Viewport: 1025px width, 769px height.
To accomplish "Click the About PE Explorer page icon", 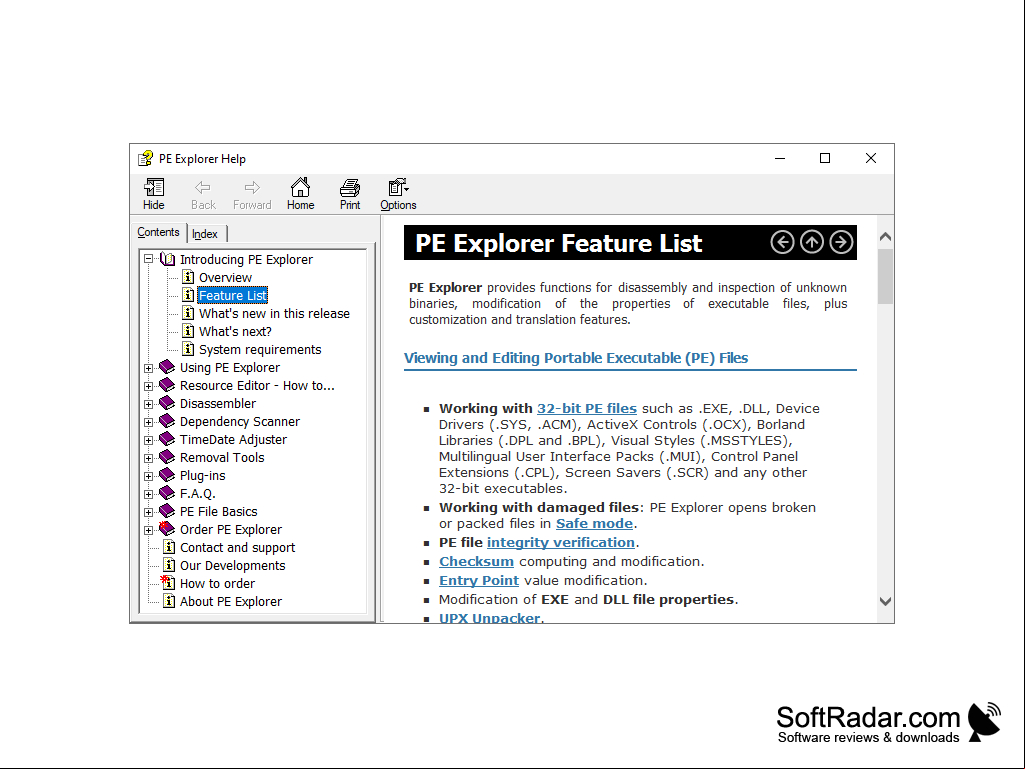I will pyautogui.click(x=169, y=601).
